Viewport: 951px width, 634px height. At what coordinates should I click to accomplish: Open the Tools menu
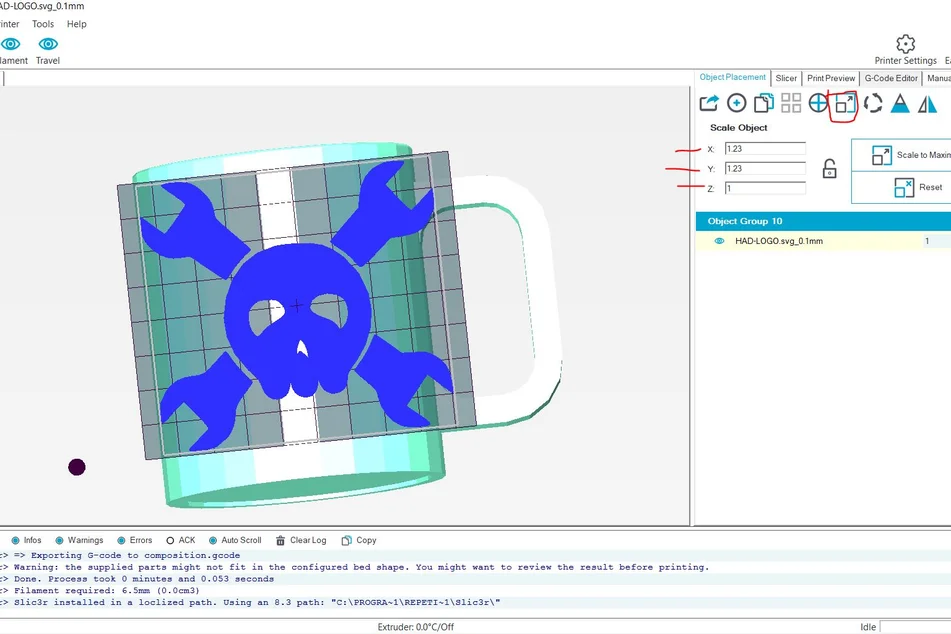pyautogui.click(x=43, y=24)
